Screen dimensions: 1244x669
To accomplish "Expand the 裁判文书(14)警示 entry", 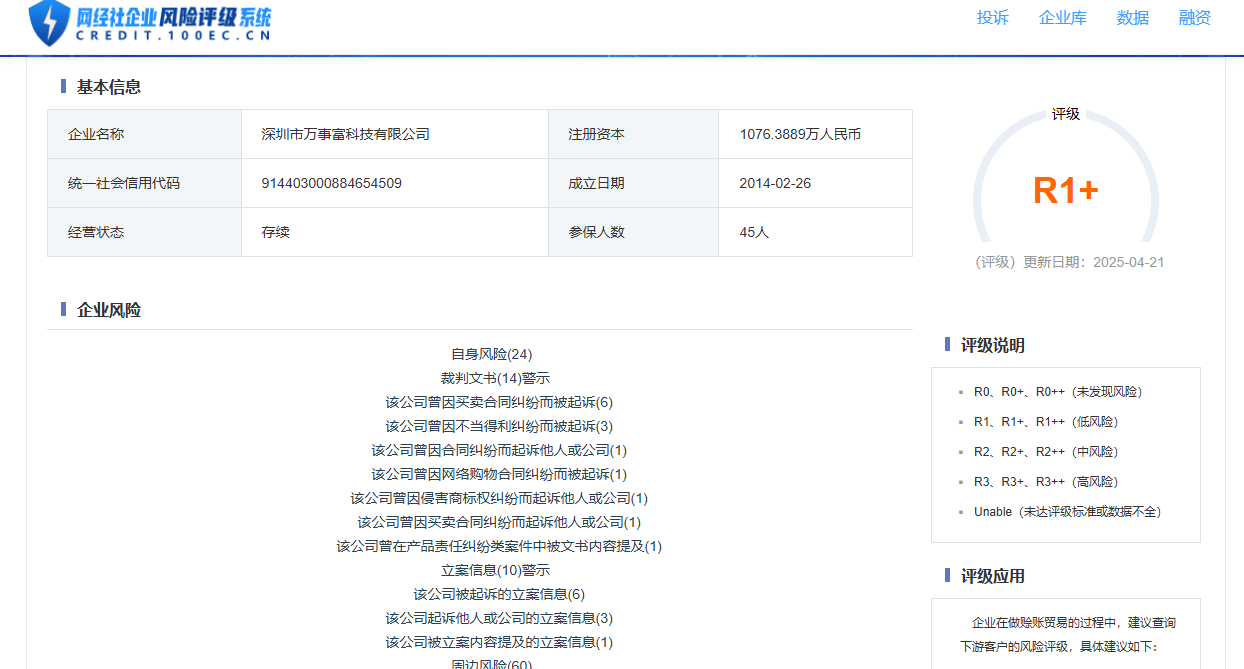I will point(495,378).
